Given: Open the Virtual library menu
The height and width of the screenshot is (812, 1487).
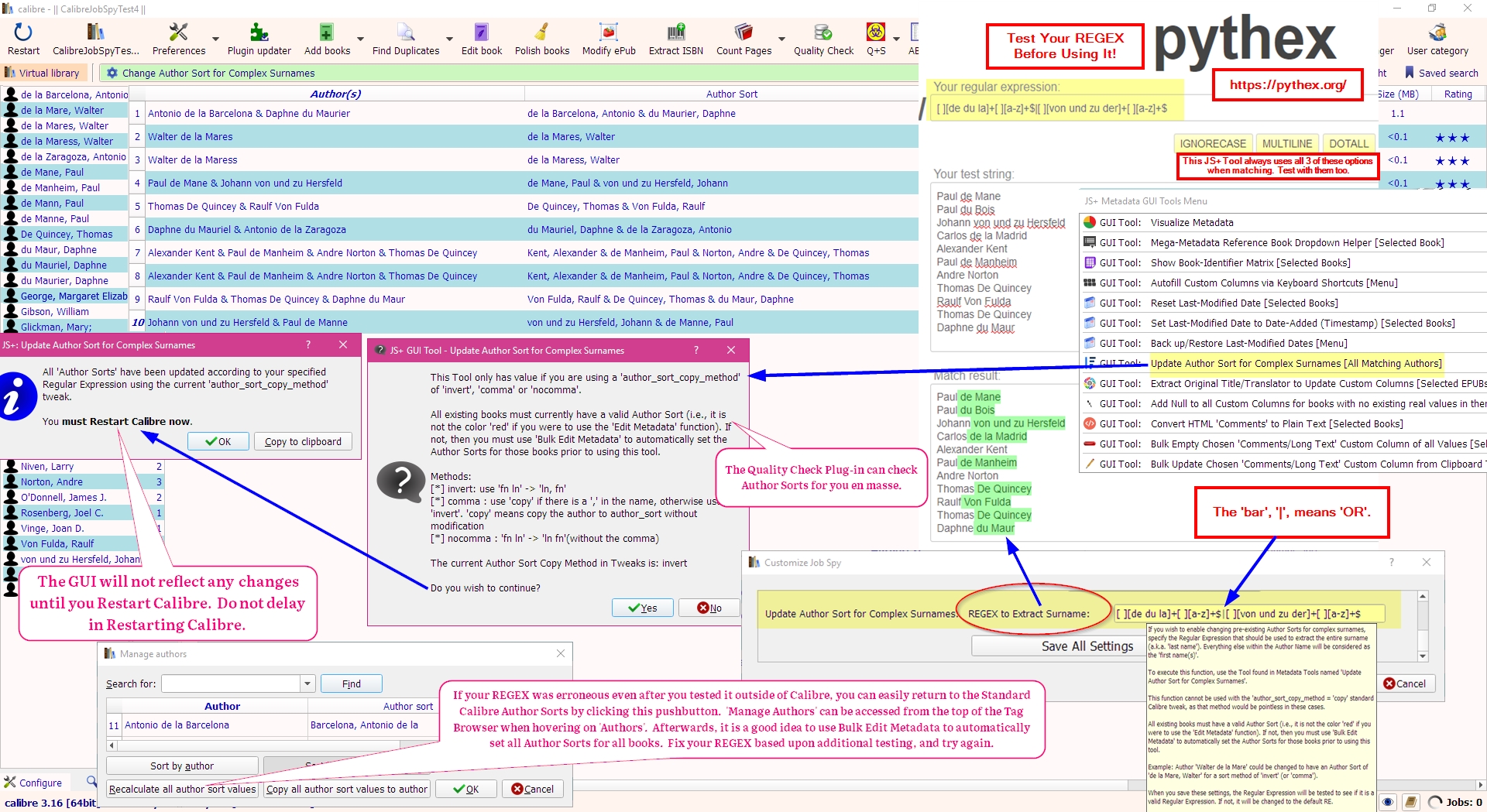Looking at the screenshot, I should [43, 73].
